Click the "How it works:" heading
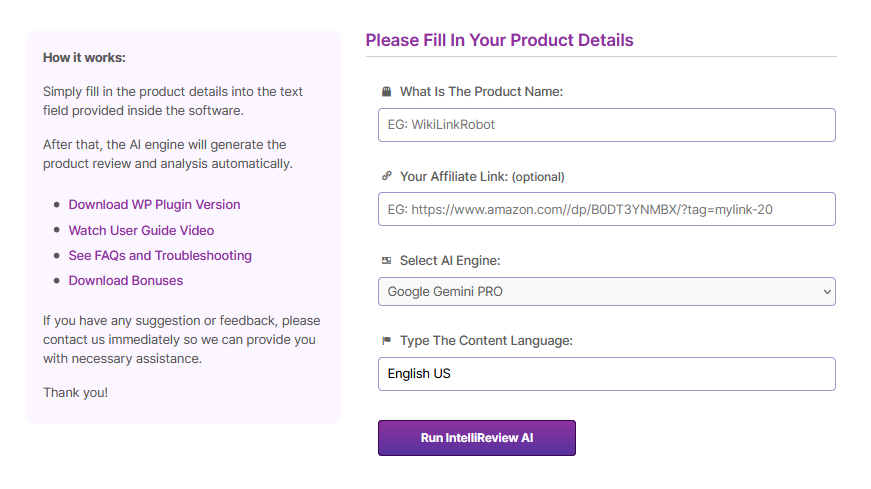 click(84, 58)
